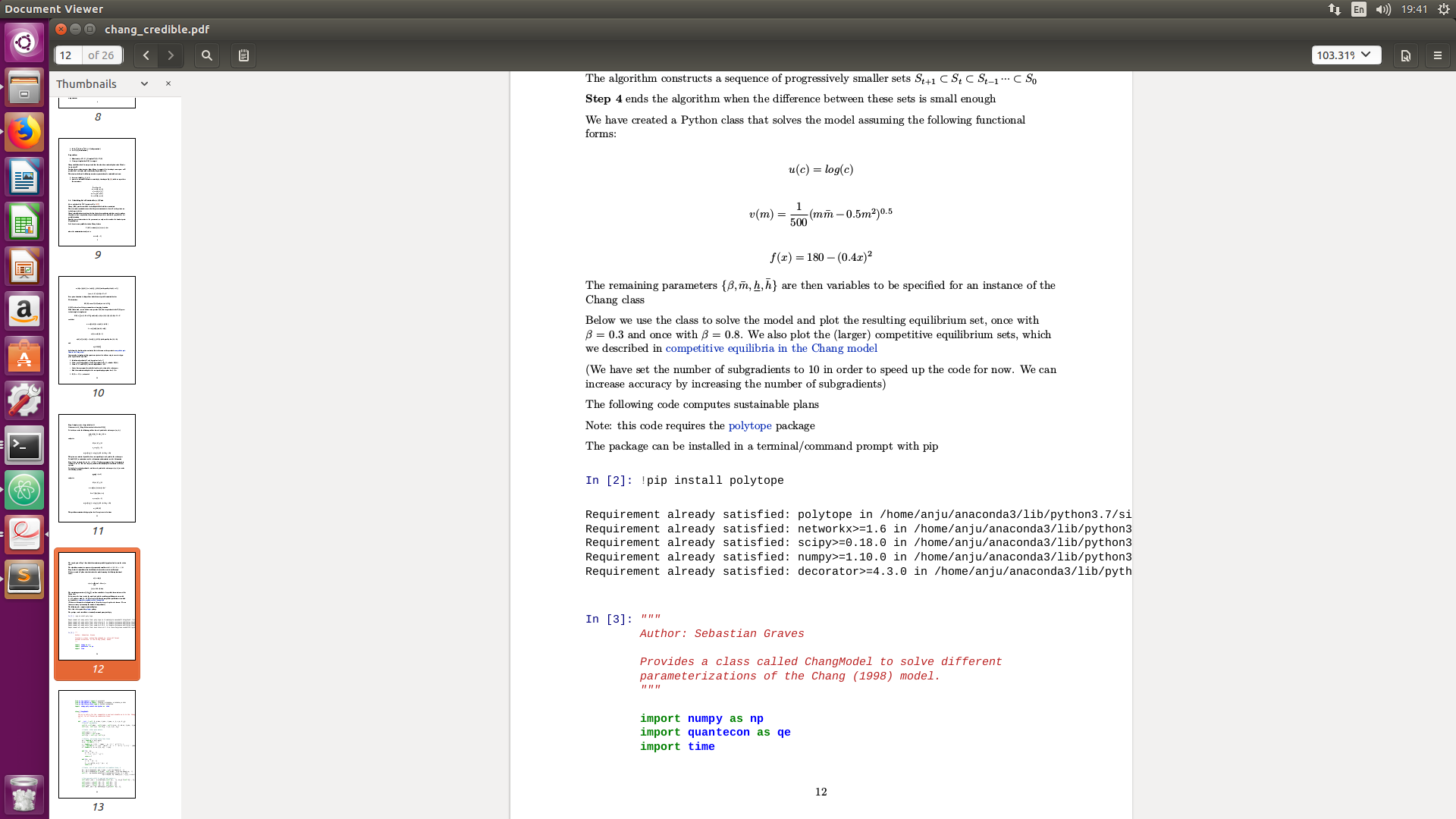
Task: Go to the previous page
Action: click(146, 55)
